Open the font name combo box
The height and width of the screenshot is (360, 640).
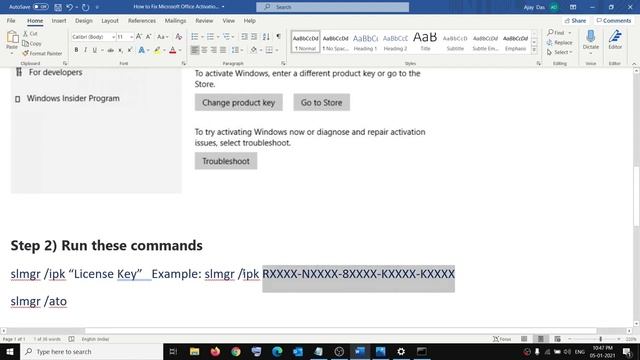click(93, 37)
